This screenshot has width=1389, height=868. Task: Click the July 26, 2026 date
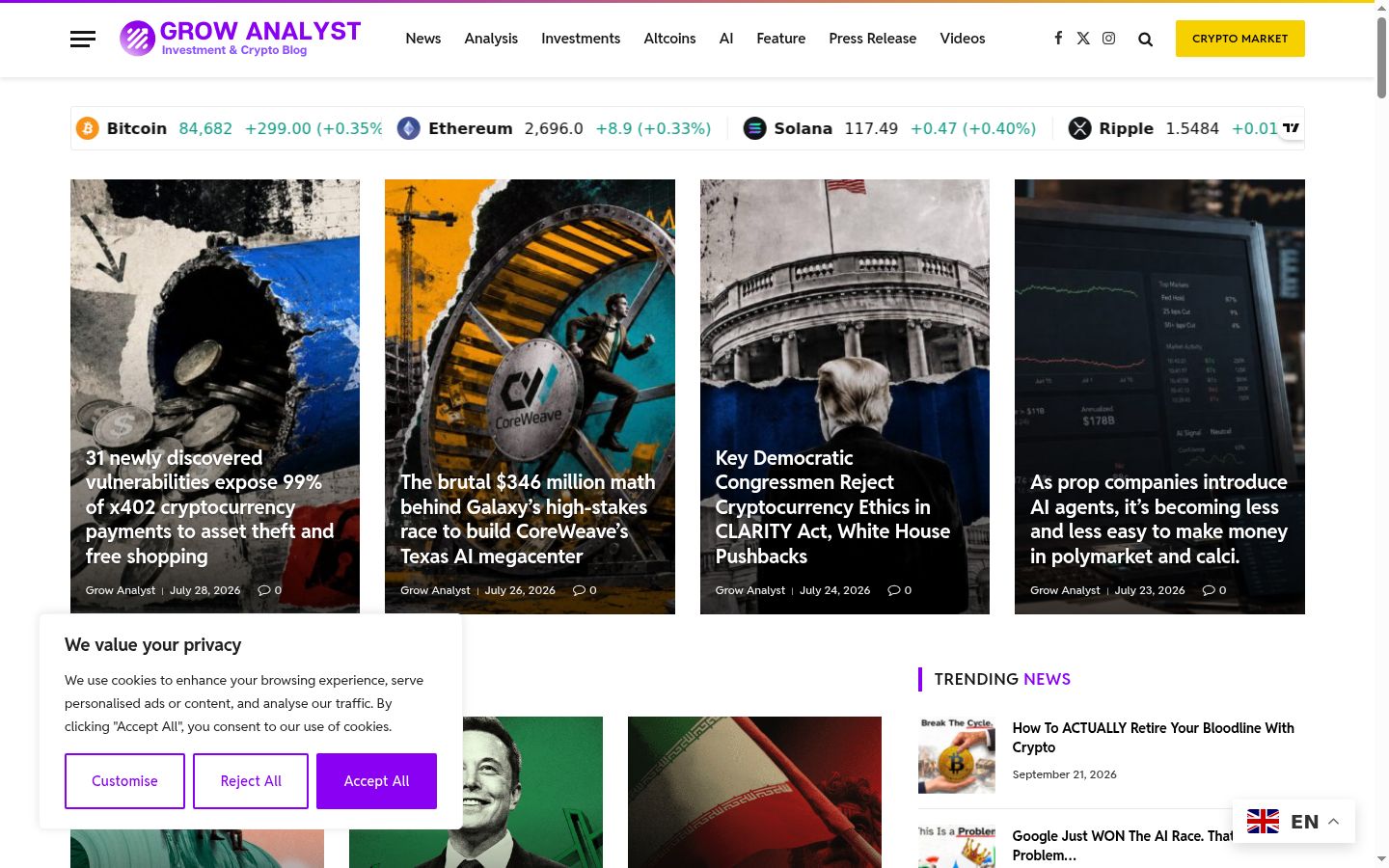tap(520, 590)
